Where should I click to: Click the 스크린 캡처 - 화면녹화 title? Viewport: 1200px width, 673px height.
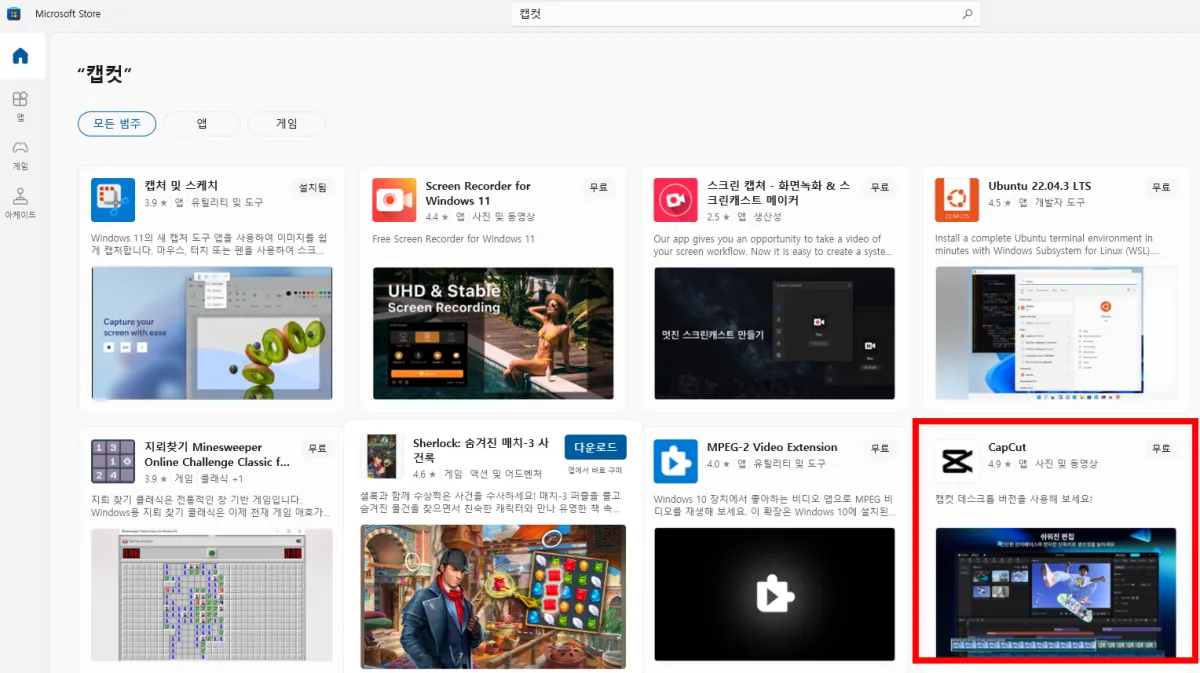pyautogui.click(x=779, y=193)
